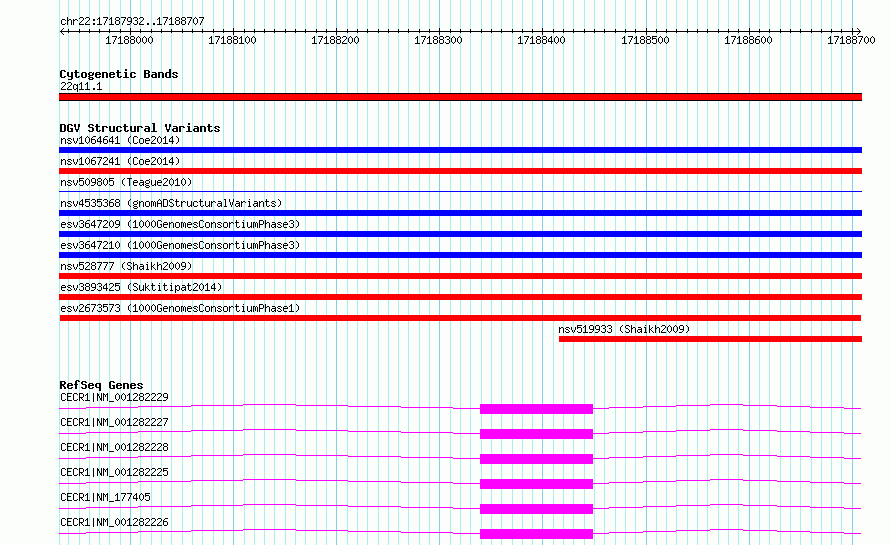The height and width of the screenshot is (545, 890).
Task: Select the magenta exon of NM_001282228
Action: click(x=536, y=459)
